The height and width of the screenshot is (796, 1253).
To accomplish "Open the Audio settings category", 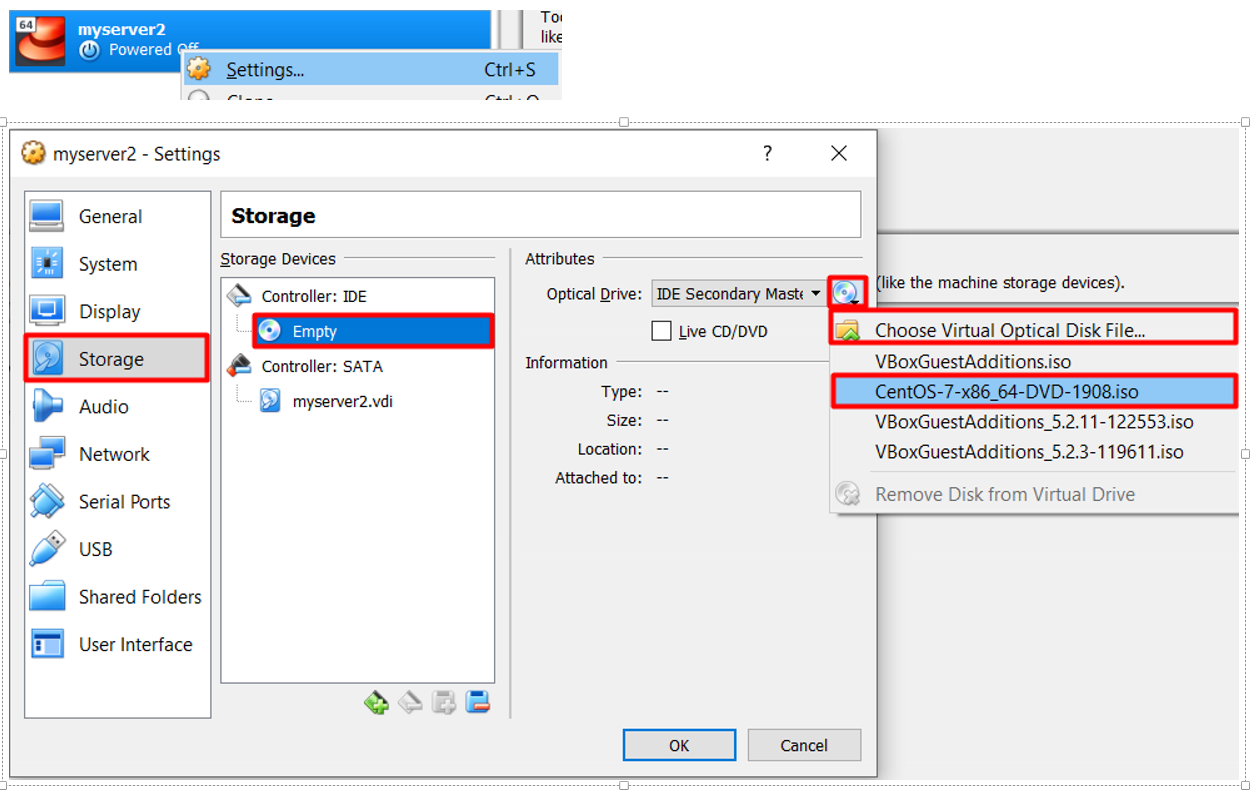I will coord(118,407).
